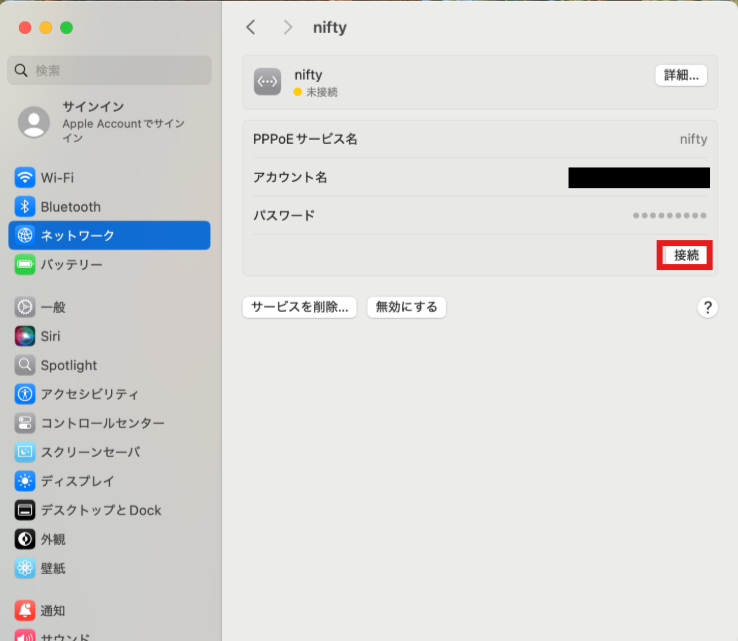Click the Spotlight magnifier icon

24,365
